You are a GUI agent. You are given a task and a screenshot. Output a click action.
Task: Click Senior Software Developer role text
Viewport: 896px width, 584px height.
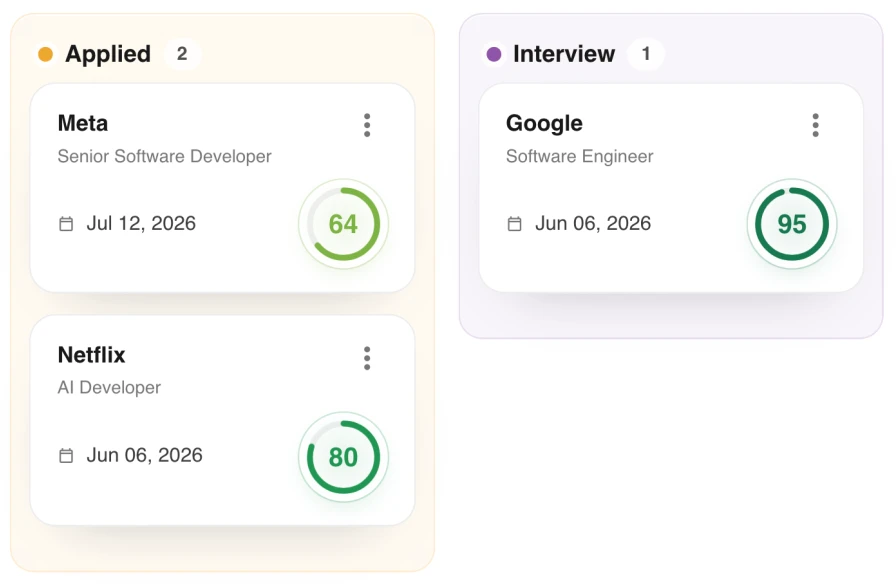point(165,156)
